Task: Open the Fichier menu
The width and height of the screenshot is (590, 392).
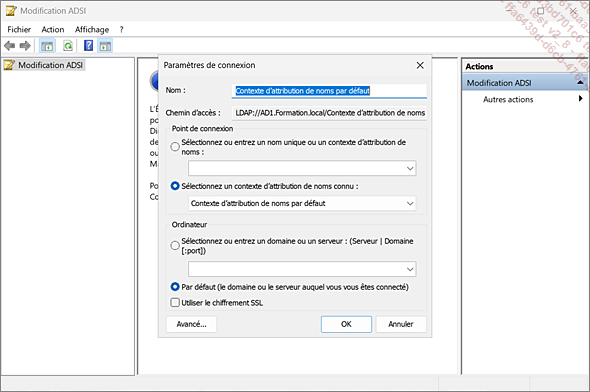Action: (x=19, y=29)
